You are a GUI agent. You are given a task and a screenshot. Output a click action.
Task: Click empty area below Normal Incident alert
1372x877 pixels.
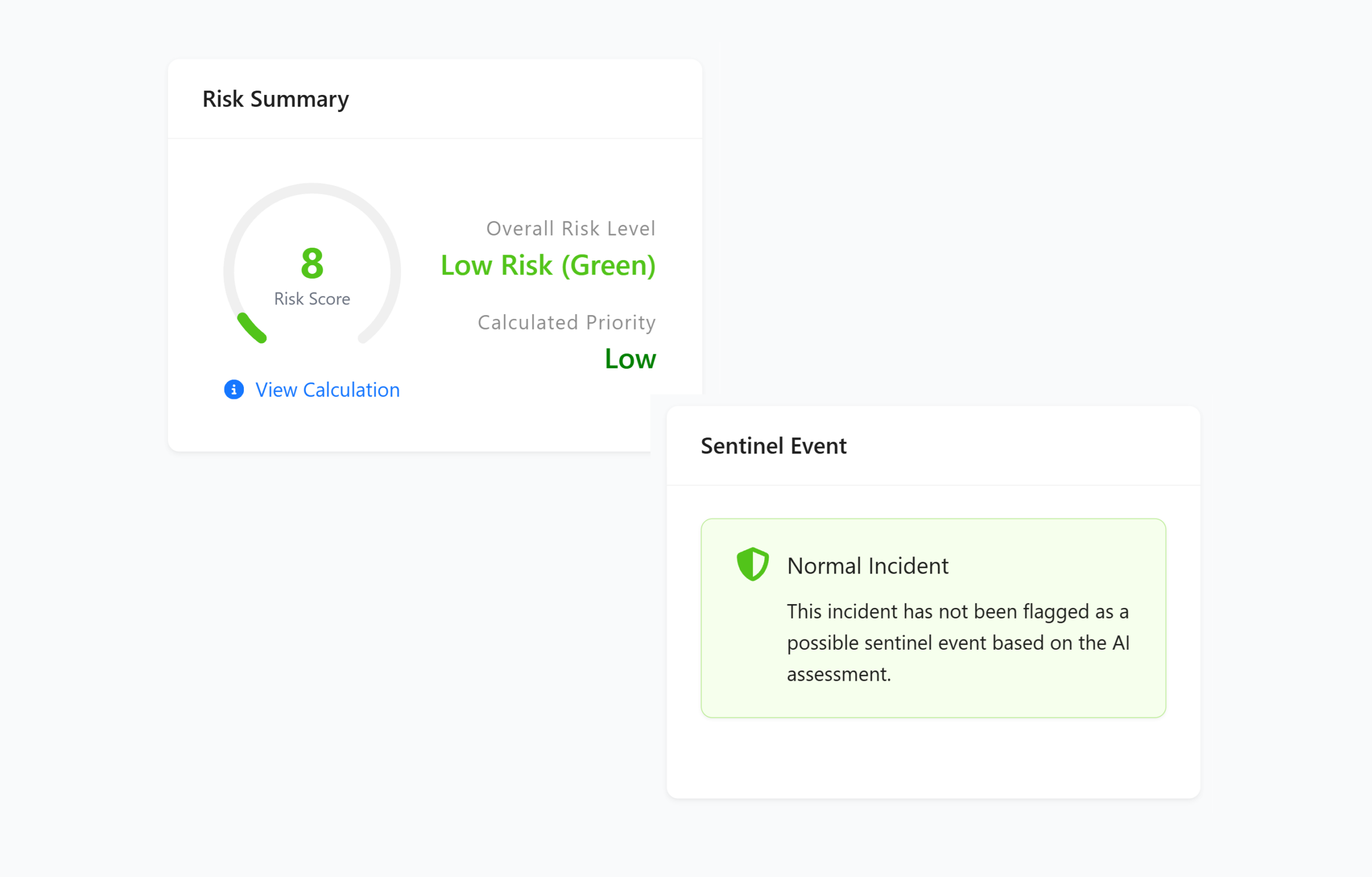tap(933, 758)
